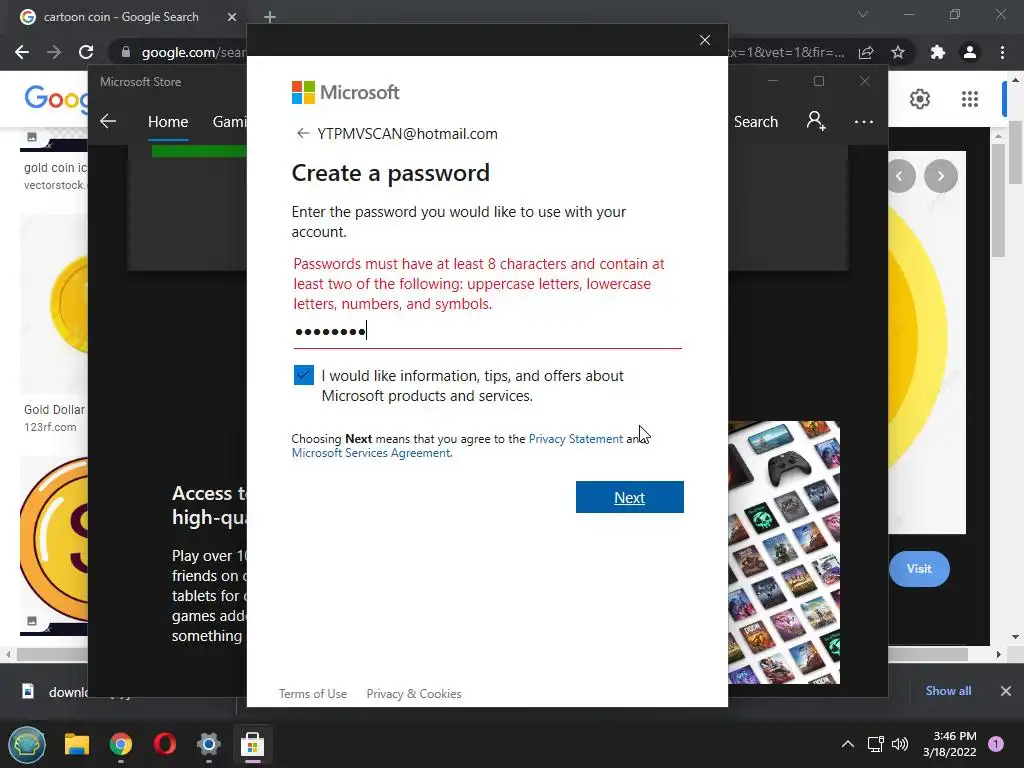Open Settings gear app from taskbar

point(208,744)
